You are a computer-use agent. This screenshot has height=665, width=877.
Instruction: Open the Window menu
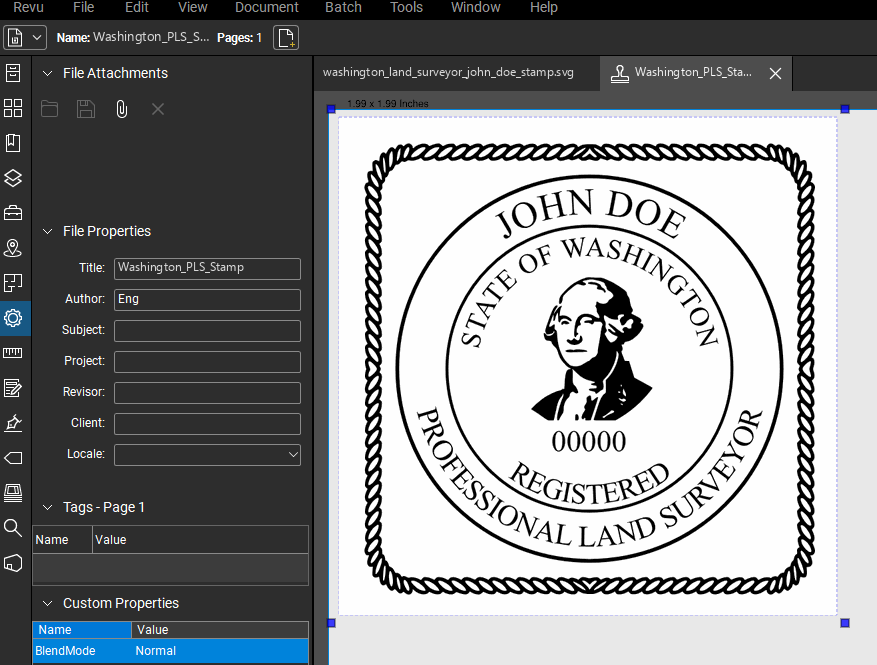pyautogui.click(x=475, y=7)
